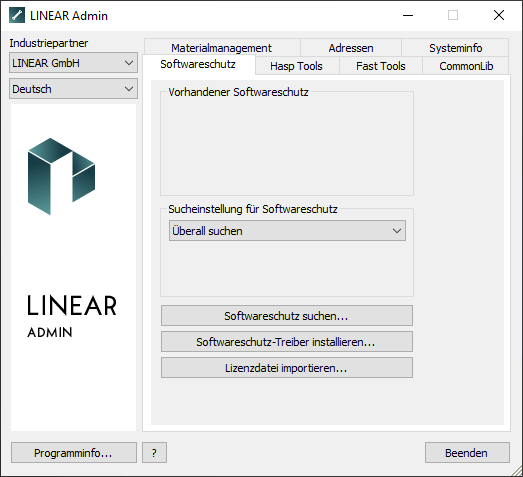Click Lizenzdatei importieren button
Image resolution: width=523 pixels, height=477 pixels.
click(287, 368)
